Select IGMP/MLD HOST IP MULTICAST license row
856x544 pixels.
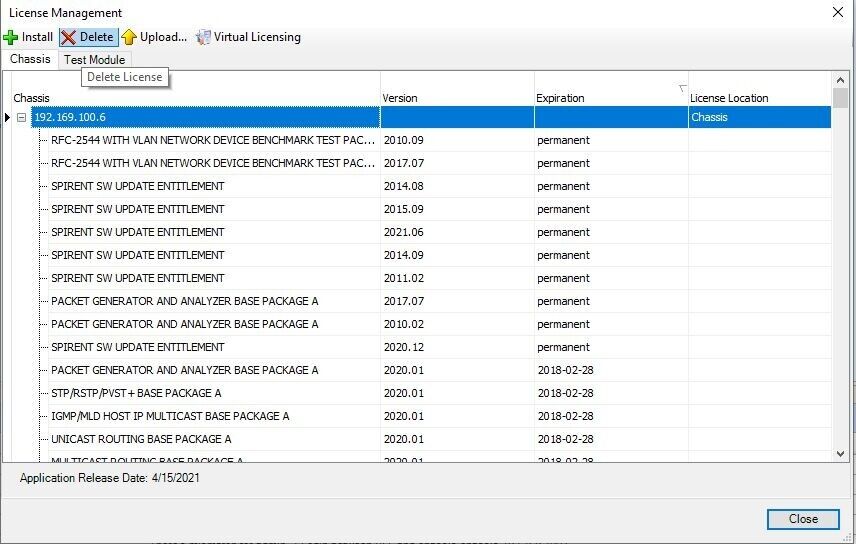(170, 416)
